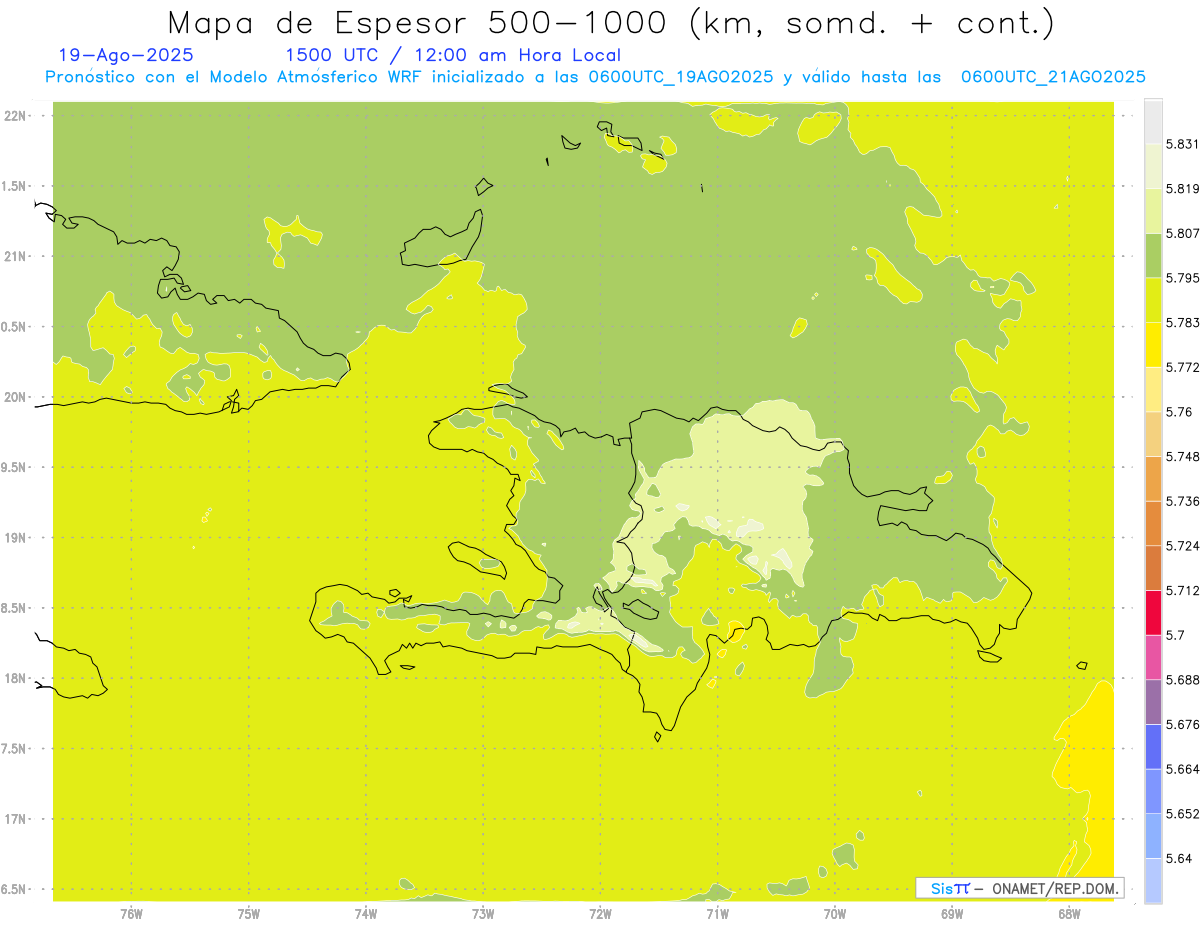Click the 20N latitude label
Image resolution: width=1200 pixels, height=927 pixels.
click(x=15, y=397)
